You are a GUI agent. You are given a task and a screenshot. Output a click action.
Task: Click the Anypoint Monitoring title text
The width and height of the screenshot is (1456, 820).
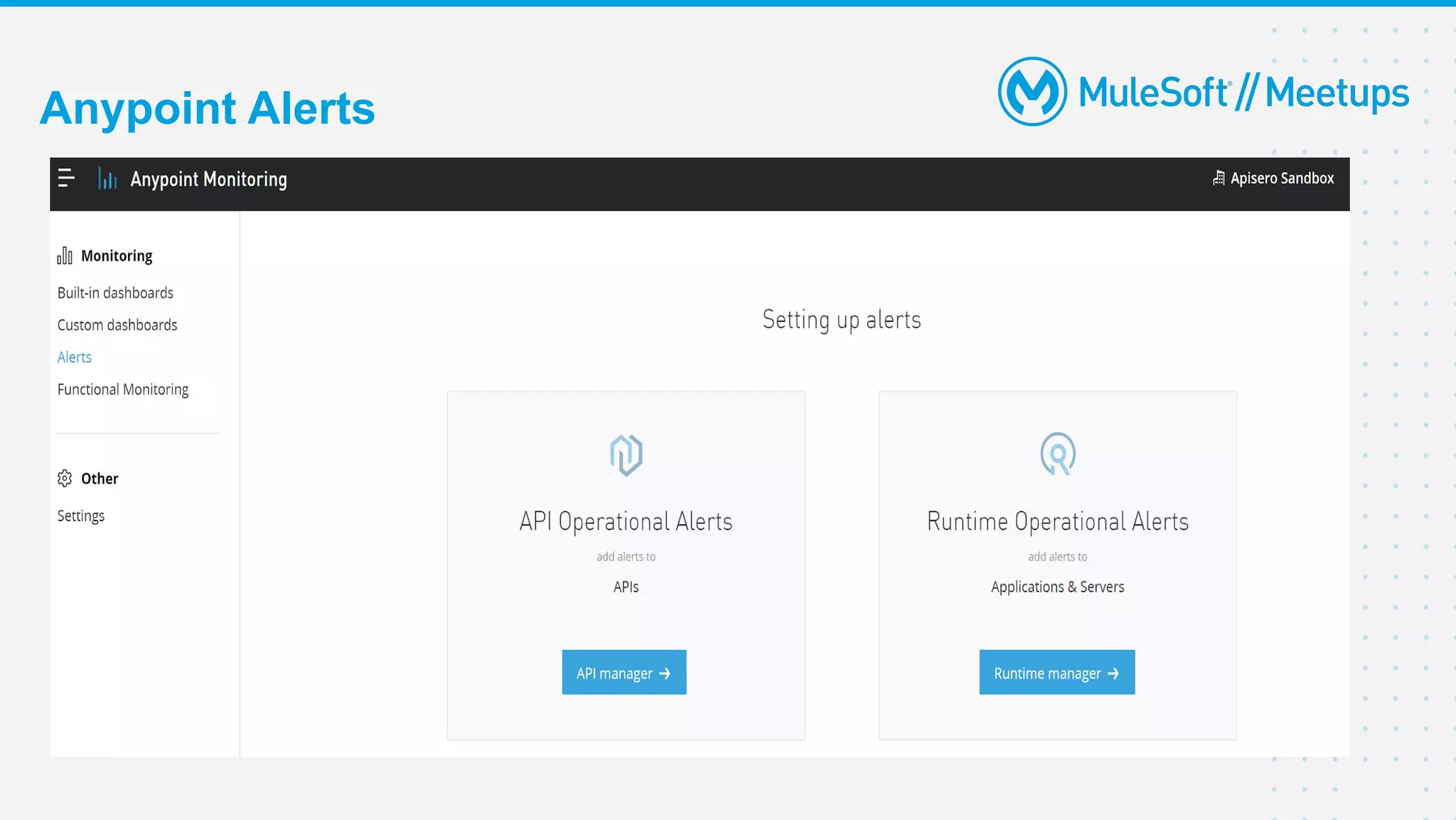coord(208,179)
